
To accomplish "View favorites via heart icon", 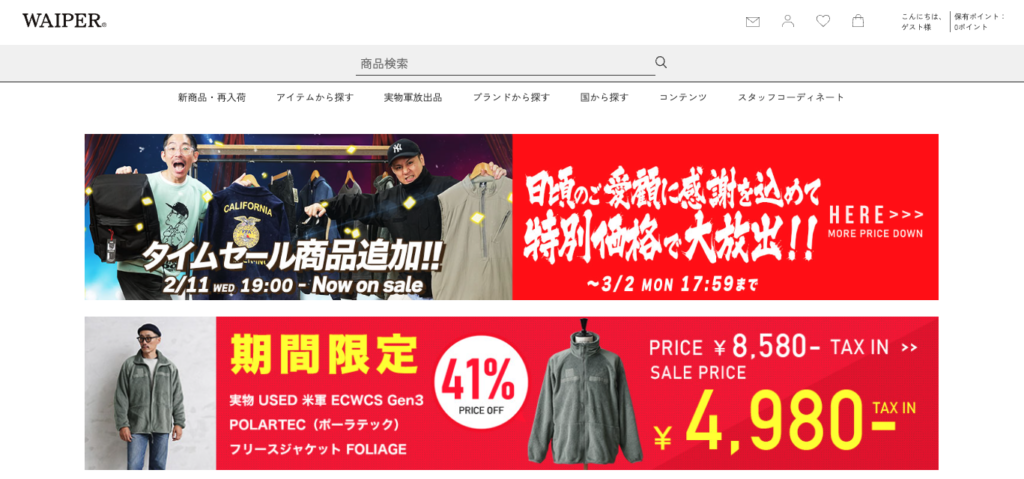I will coord(823,21).
